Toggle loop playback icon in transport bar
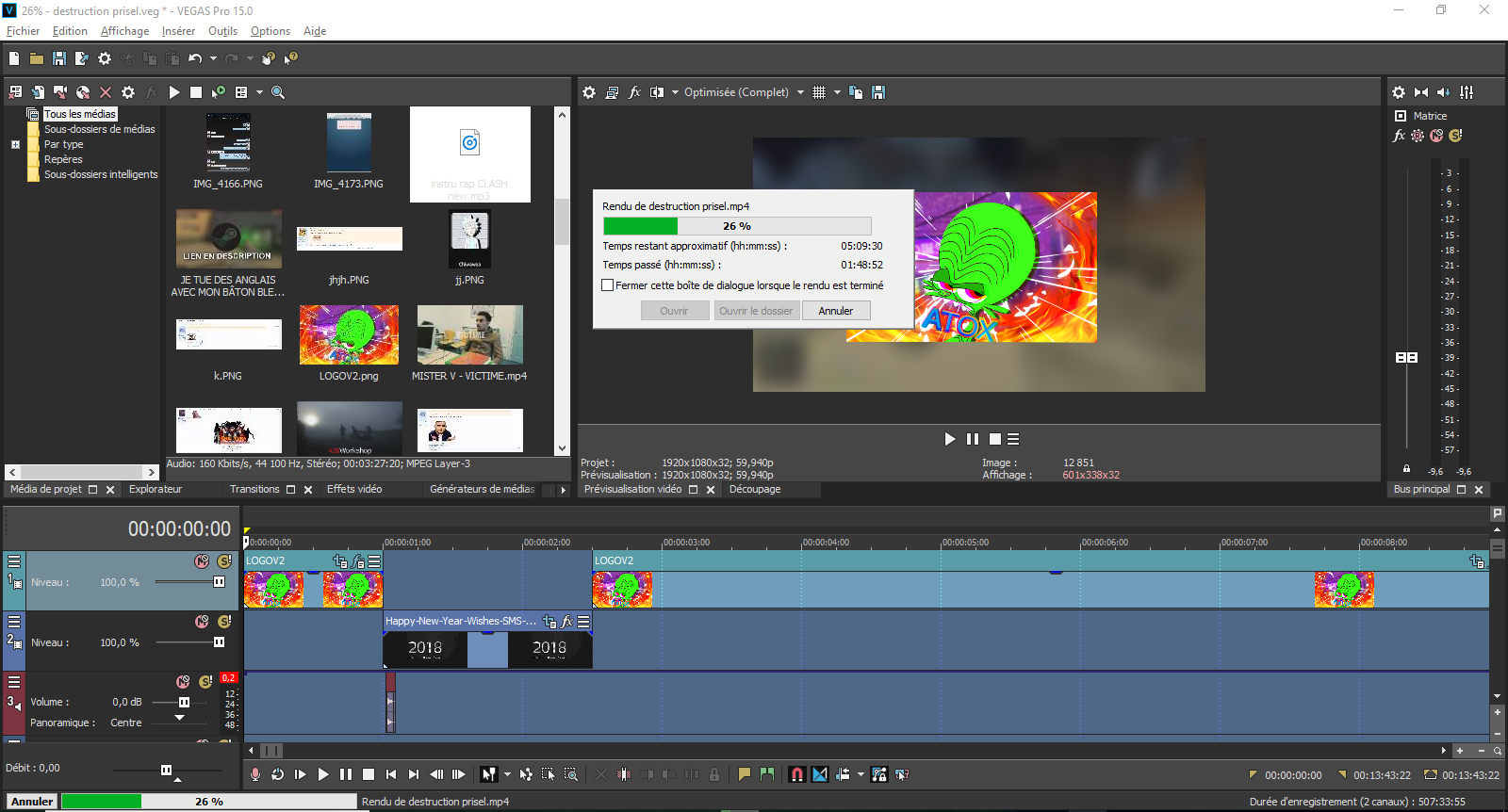1508x812 pixels. click(x=277, y=774)
